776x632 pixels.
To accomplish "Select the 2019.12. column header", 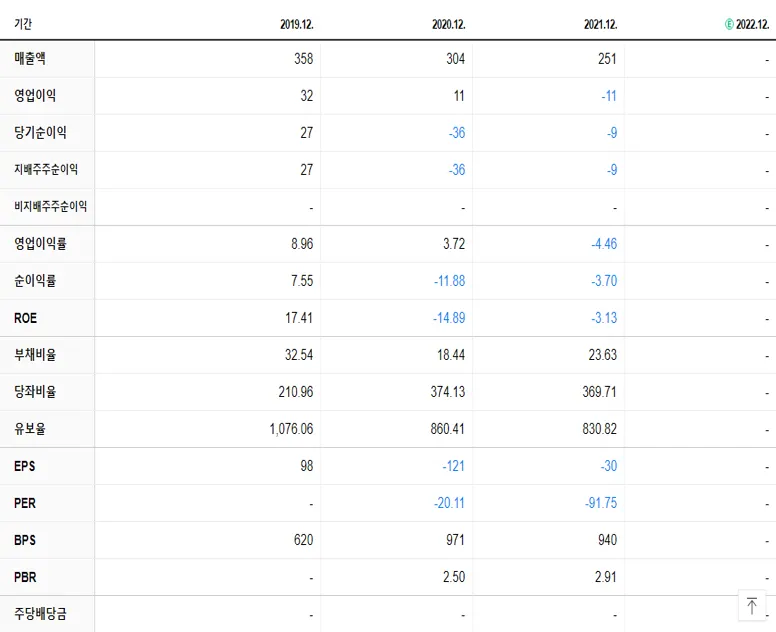I will 297,24.
